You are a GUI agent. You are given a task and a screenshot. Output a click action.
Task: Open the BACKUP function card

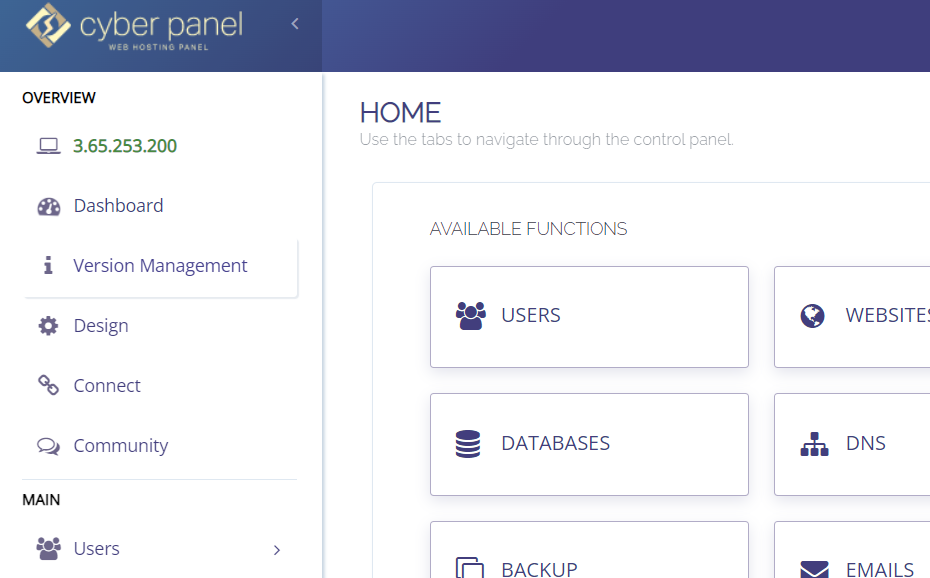[x=589, y=550]
